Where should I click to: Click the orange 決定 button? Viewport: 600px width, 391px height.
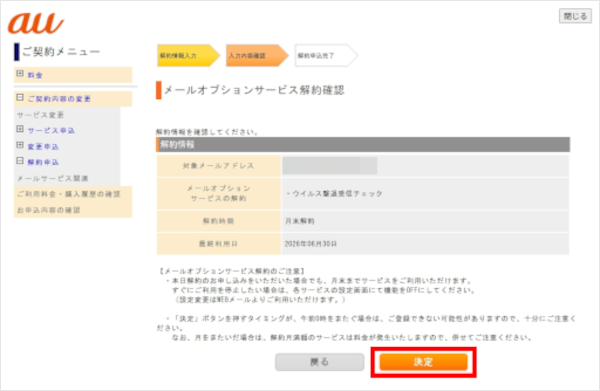(423, 362)
